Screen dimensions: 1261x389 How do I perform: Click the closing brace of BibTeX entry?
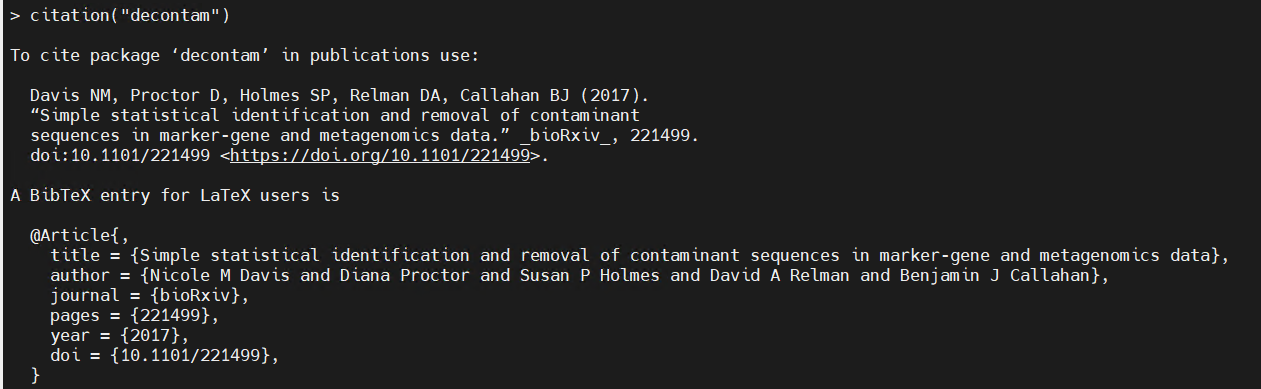[35, 376]
